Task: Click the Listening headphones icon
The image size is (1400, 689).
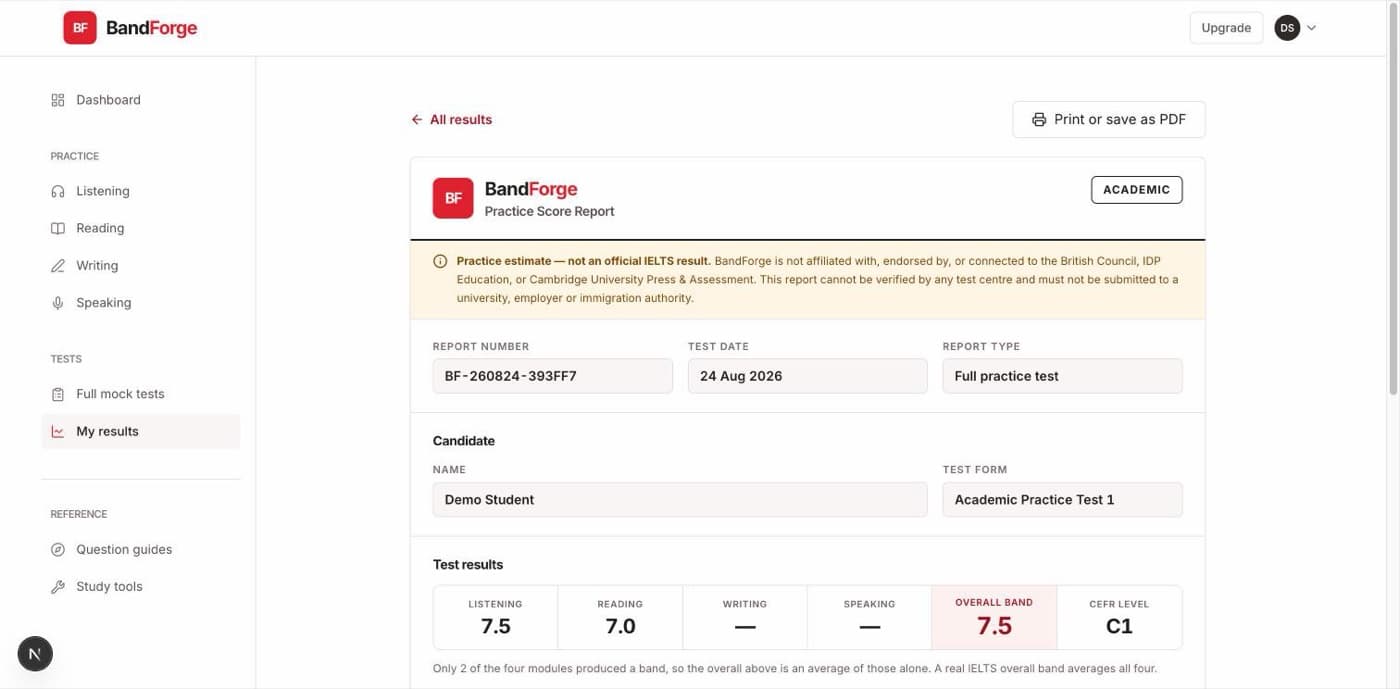Action: click(x=58, y=191)
